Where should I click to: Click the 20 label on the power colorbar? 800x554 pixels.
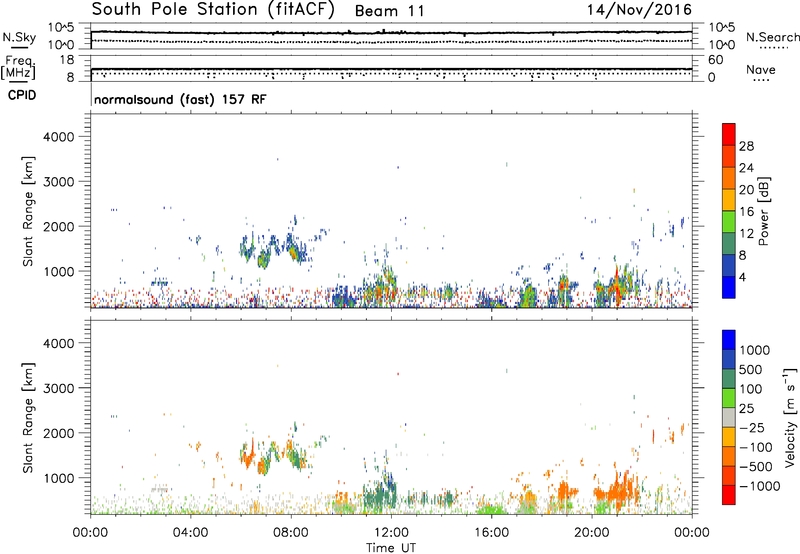click(x=746, y=190)
